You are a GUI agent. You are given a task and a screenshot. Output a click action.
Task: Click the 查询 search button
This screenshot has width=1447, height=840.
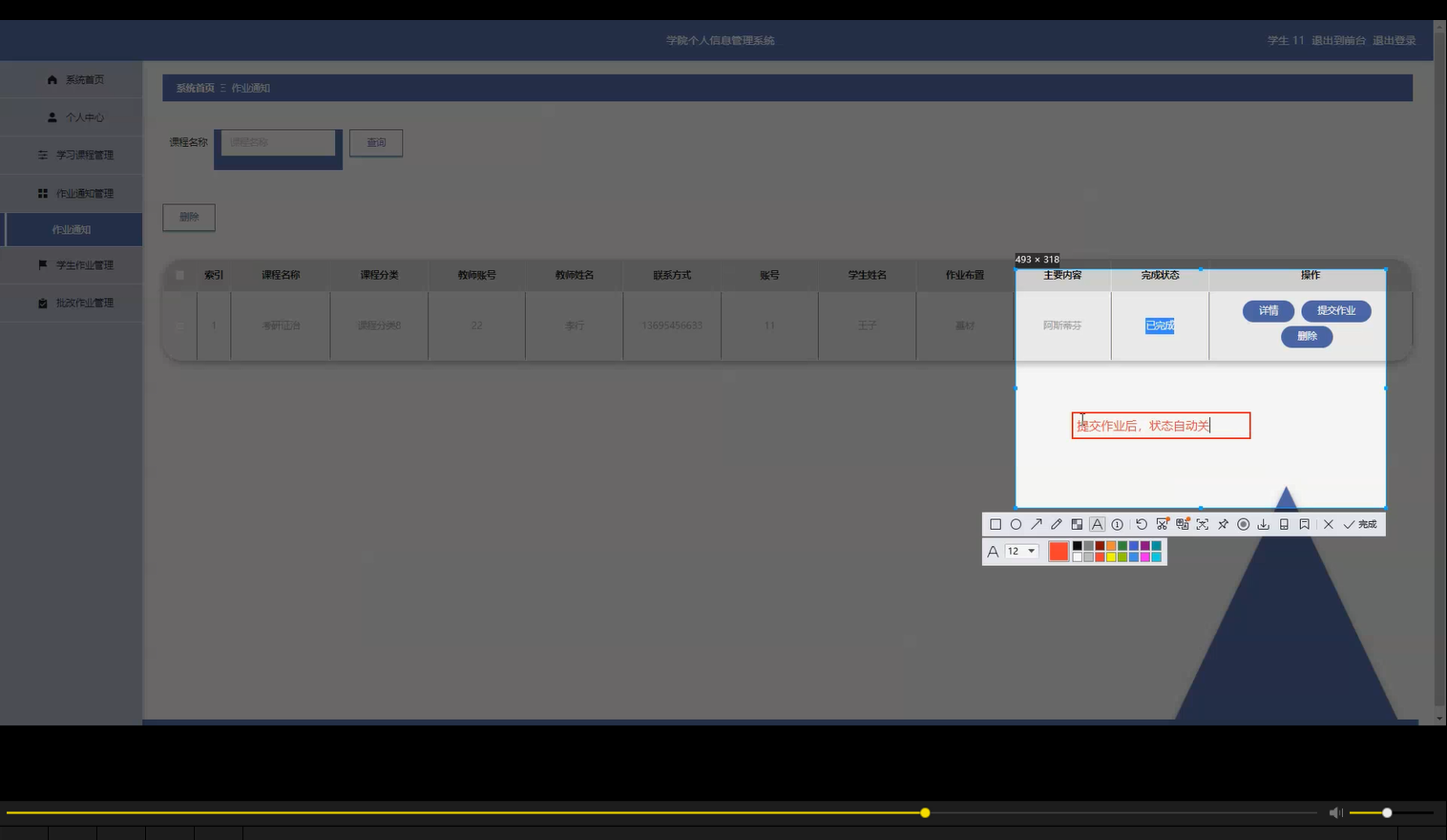point(376,143)
